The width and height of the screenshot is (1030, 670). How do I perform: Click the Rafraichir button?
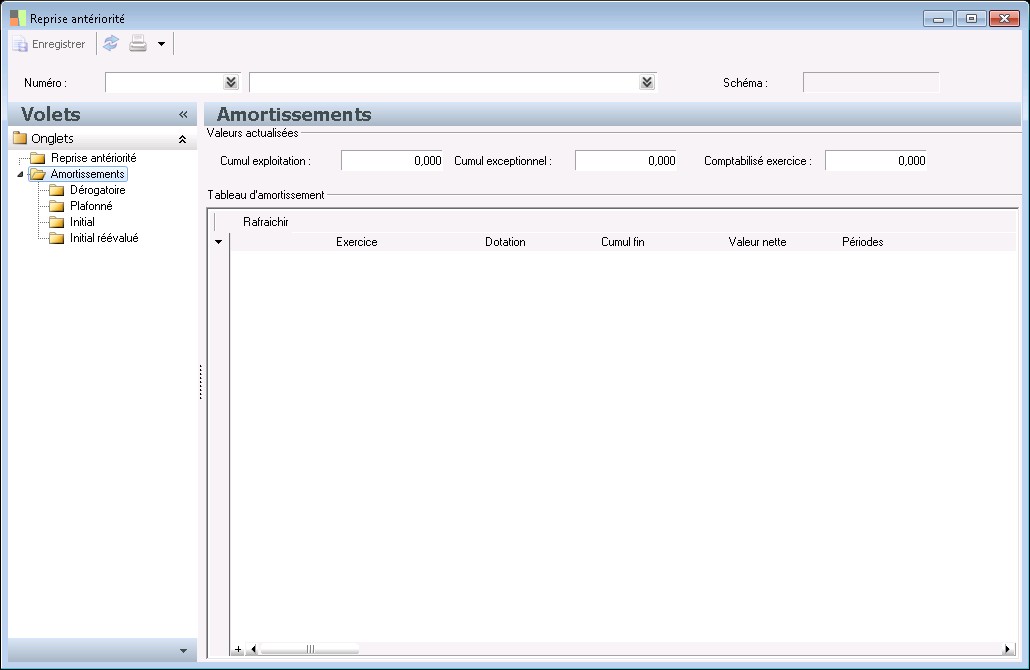point(265,222)
